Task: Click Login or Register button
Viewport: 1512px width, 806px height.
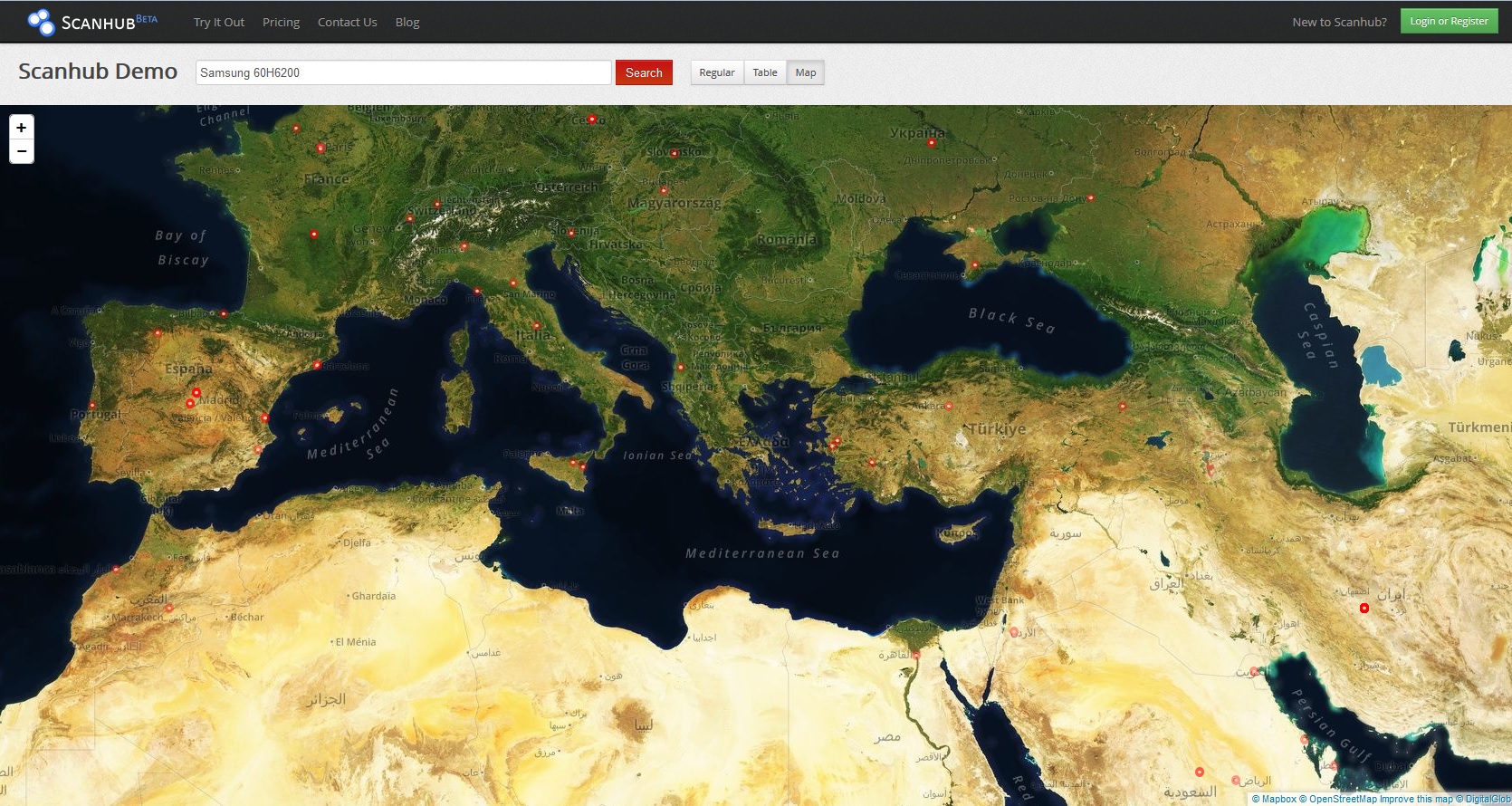Action: pos(1449,21)
